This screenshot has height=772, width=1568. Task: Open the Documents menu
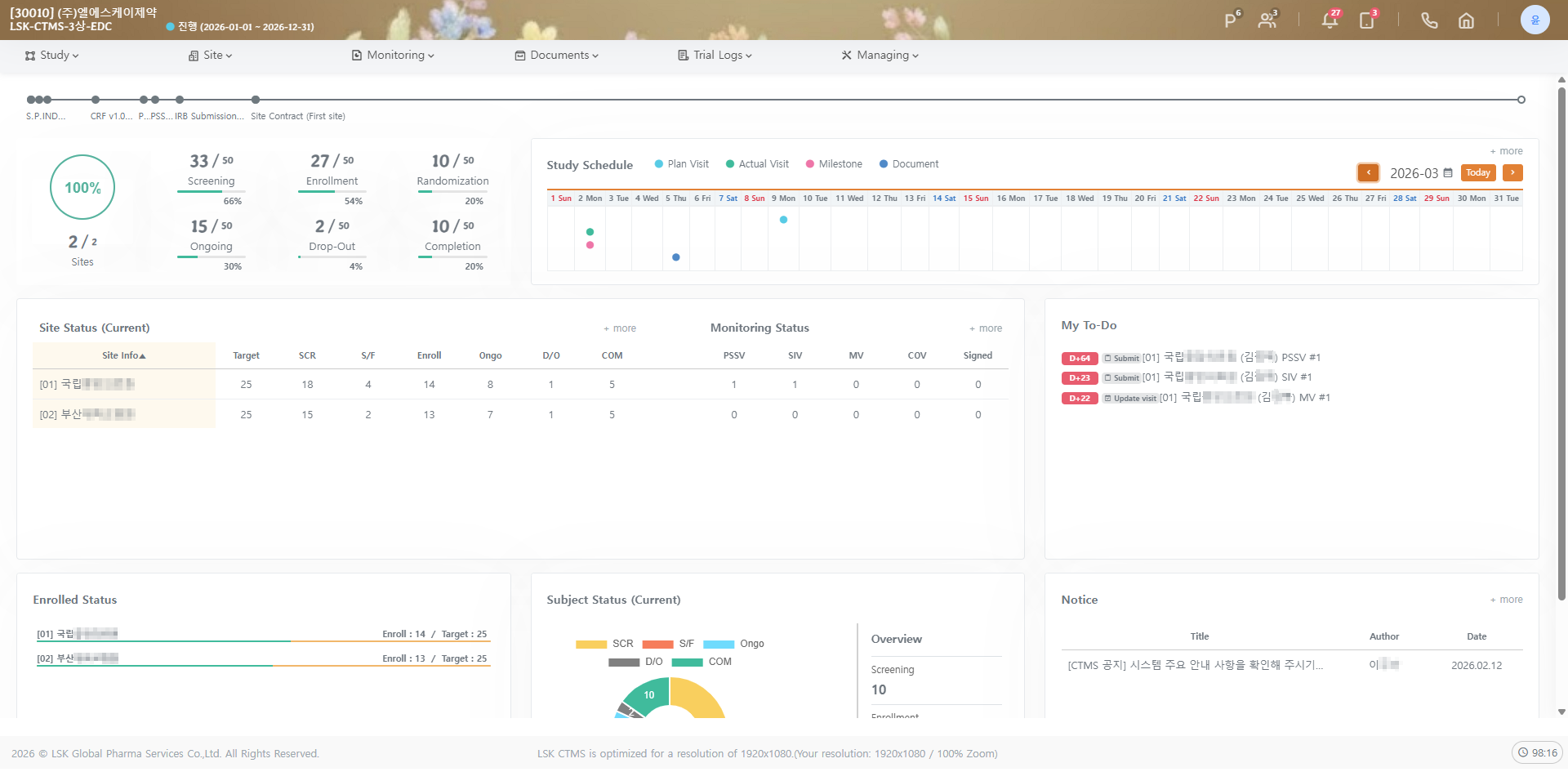point(556,55)
